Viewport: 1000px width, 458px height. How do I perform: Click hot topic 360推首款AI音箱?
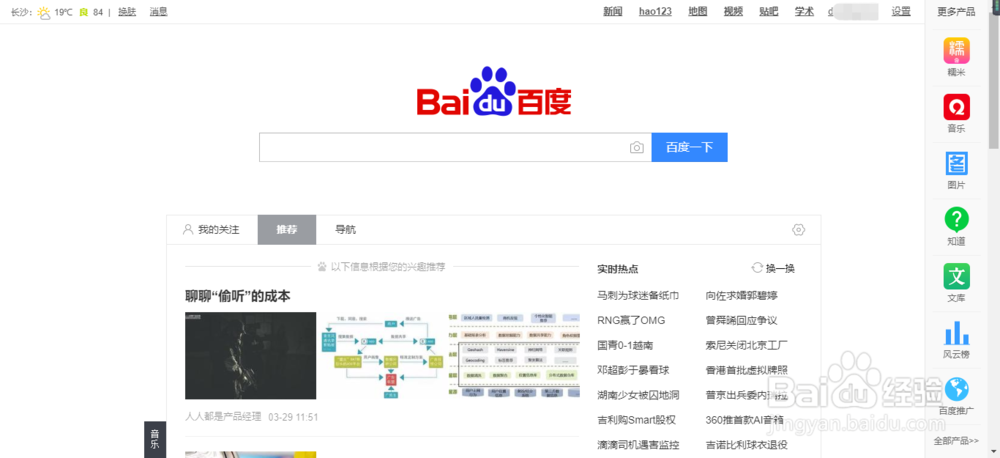coord(744,420)
